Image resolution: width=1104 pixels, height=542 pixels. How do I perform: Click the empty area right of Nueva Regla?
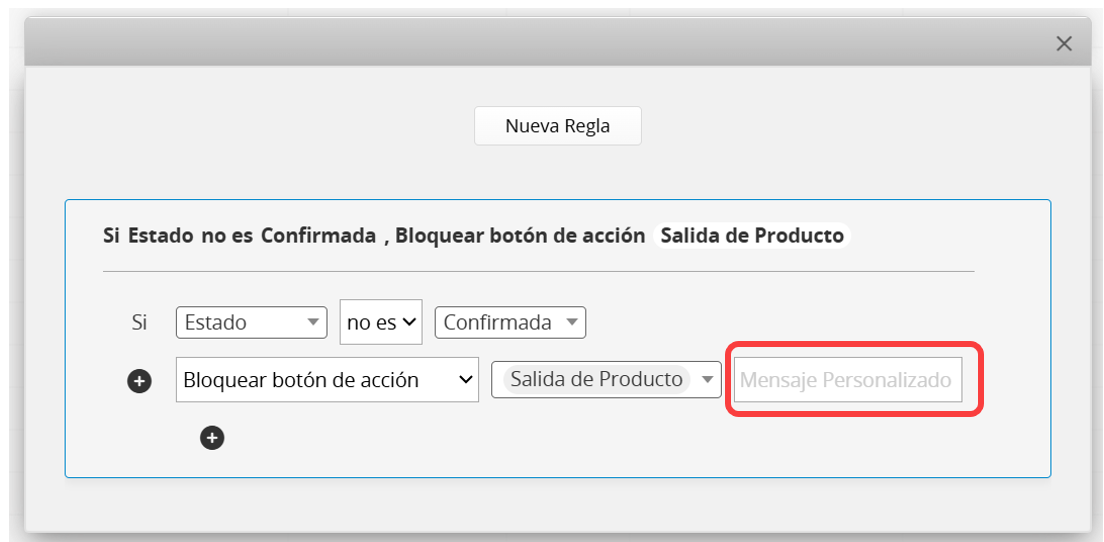850,127
